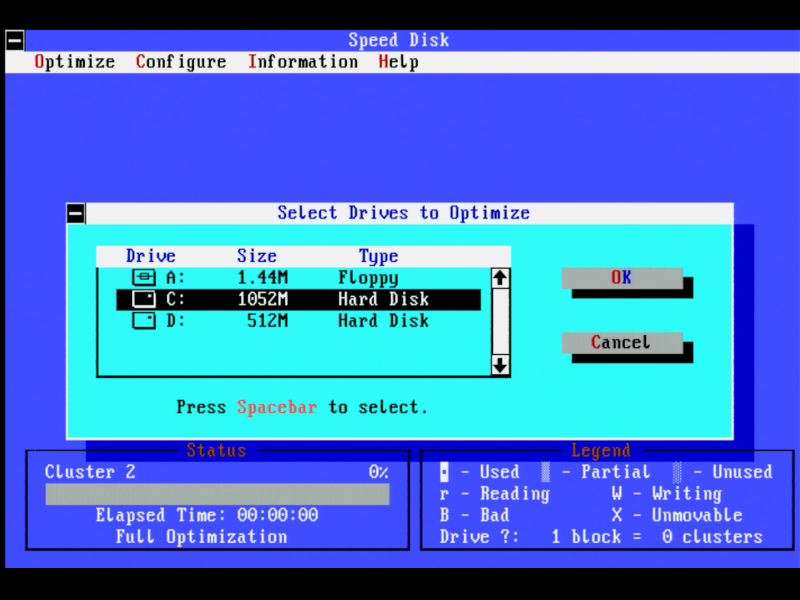Click the Drive ?: block size text
This screenshot has width=800, height=600.
[601, 537]
